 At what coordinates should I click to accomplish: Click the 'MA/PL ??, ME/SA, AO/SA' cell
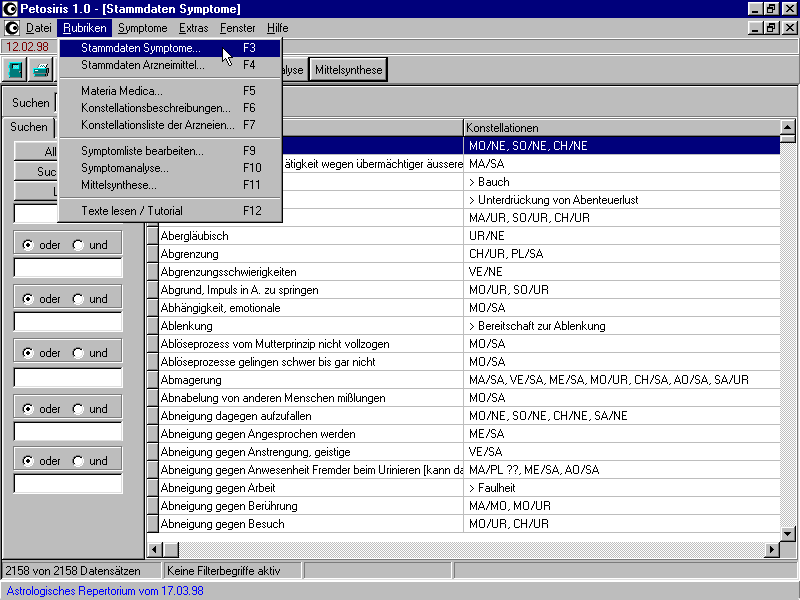tap(622, 470)
